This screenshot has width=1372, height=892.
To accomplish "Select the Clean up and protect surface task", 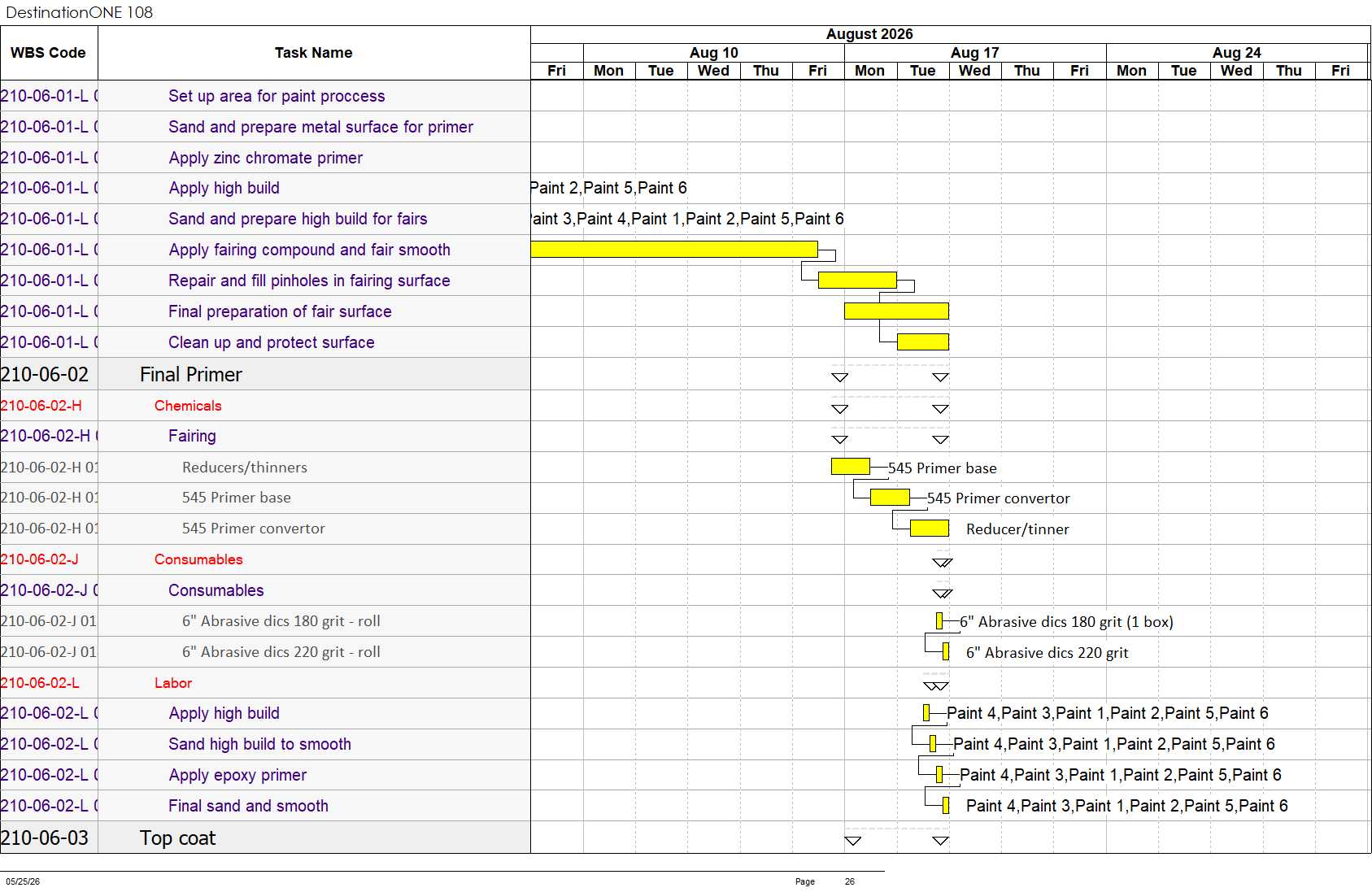I will tap(271, 342).
